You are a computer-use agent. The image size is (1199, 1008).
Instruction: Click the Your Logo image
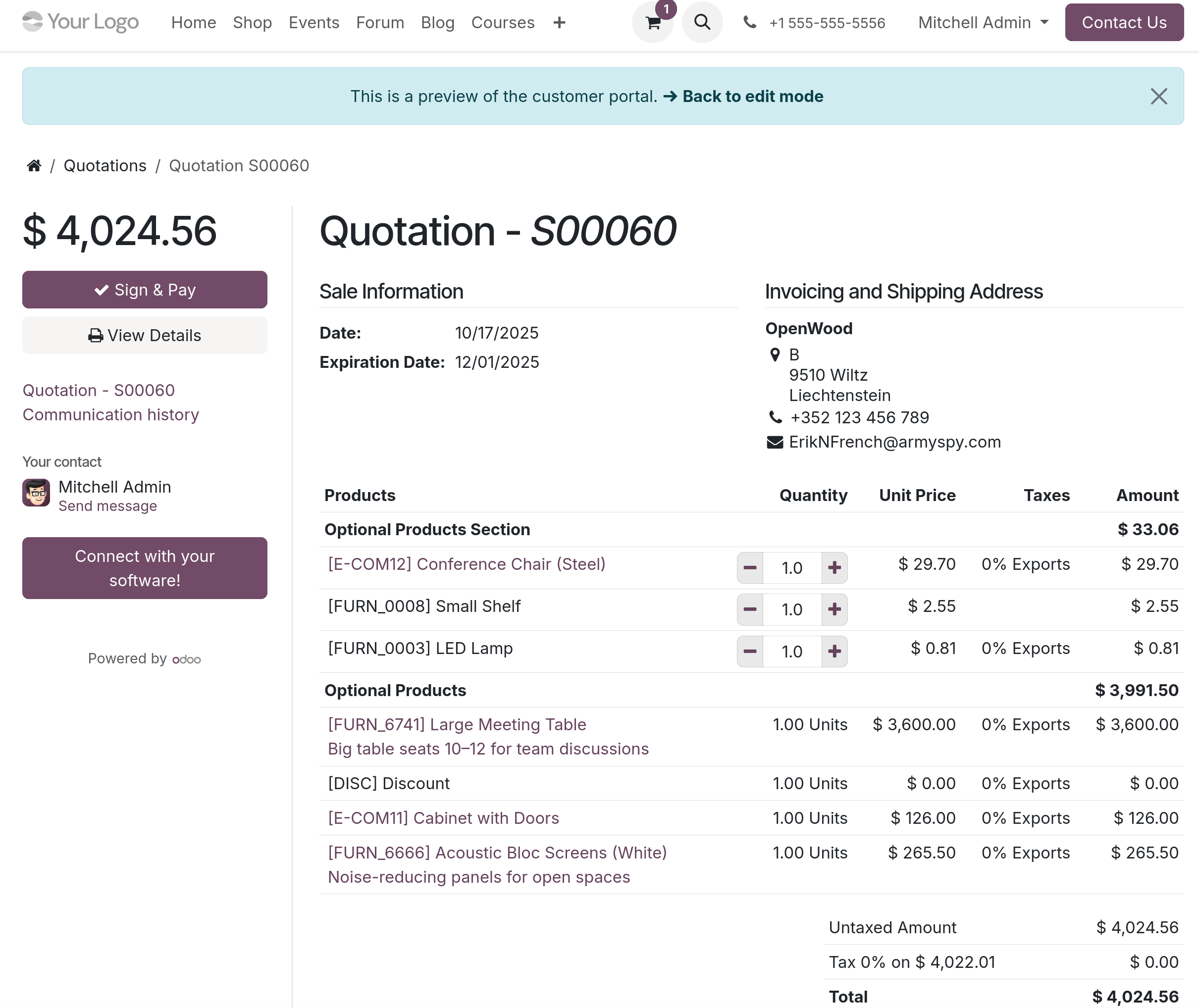tap(81, 22)
